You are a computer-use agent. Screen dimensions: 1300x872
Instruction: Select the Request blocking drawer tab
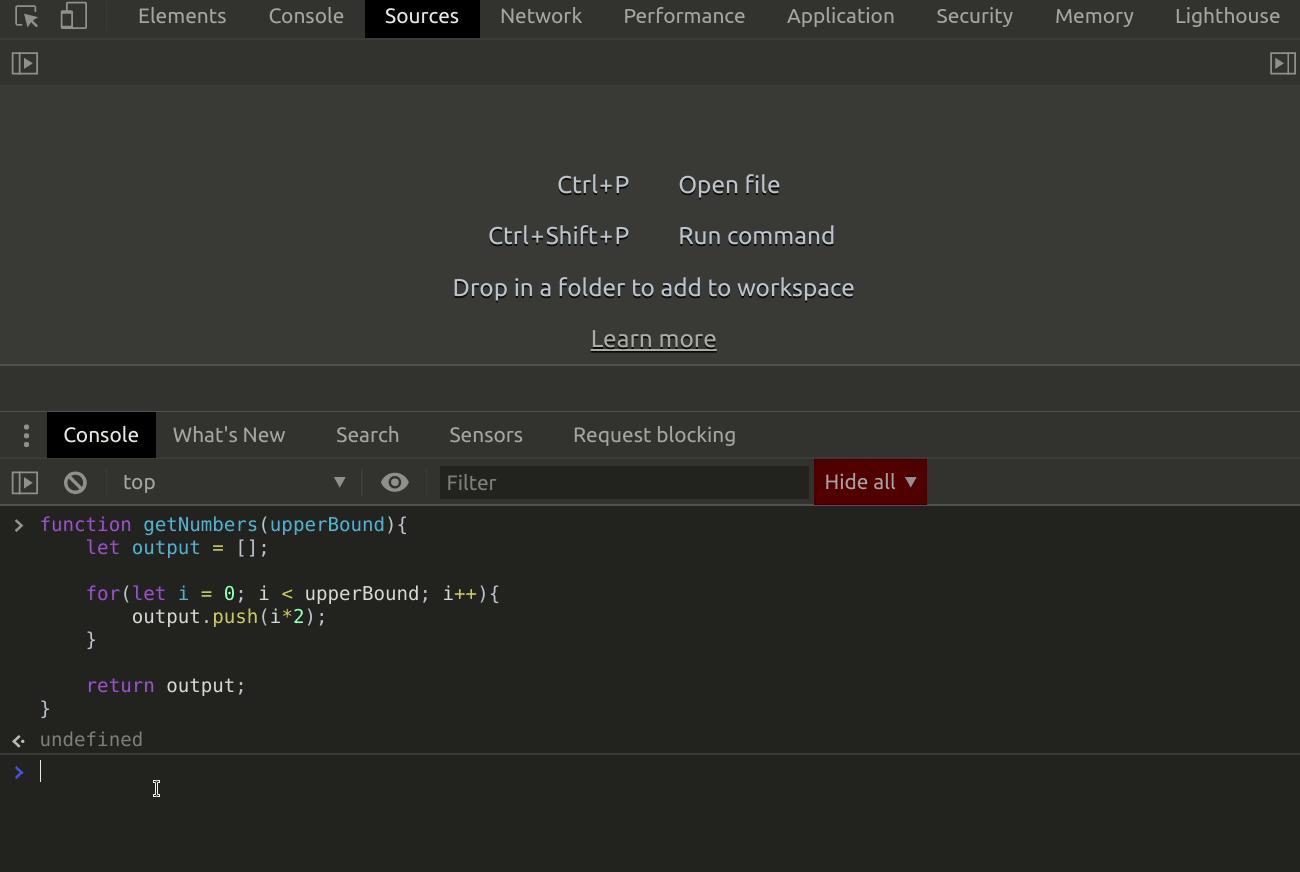(x=654, y=435)
